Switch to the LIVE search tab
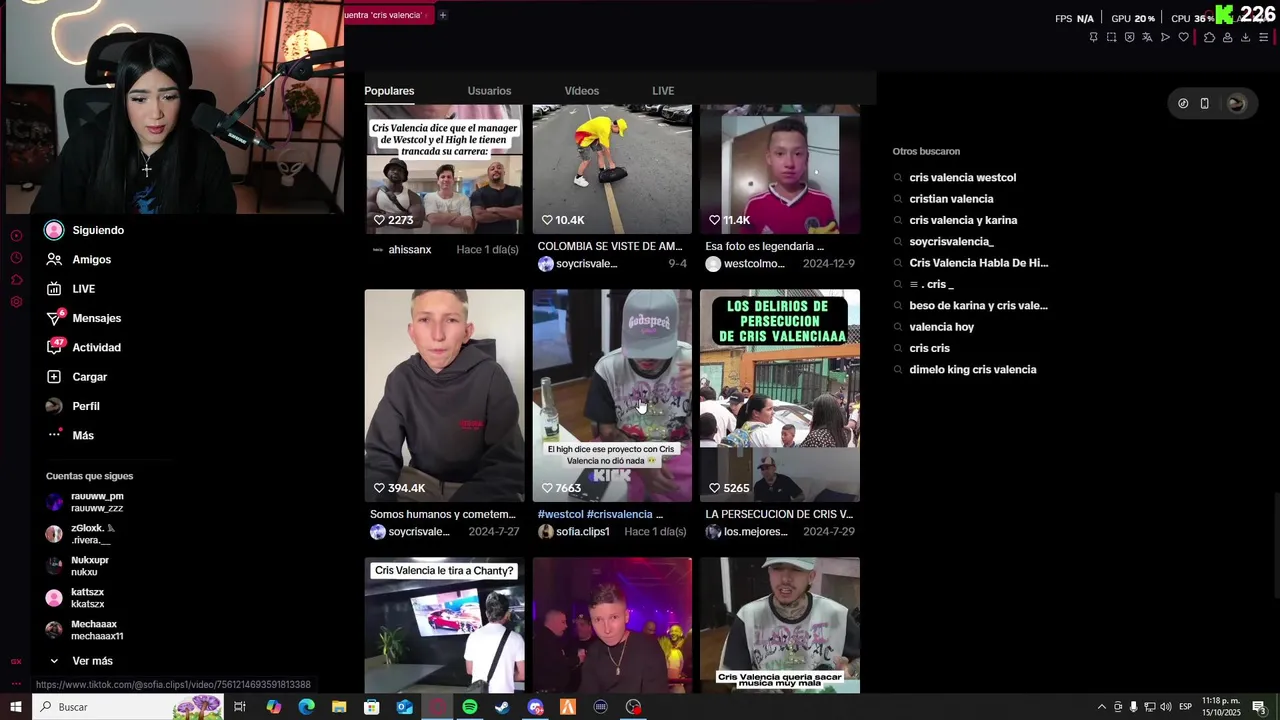1280x720 pixels. pos(663,91)
